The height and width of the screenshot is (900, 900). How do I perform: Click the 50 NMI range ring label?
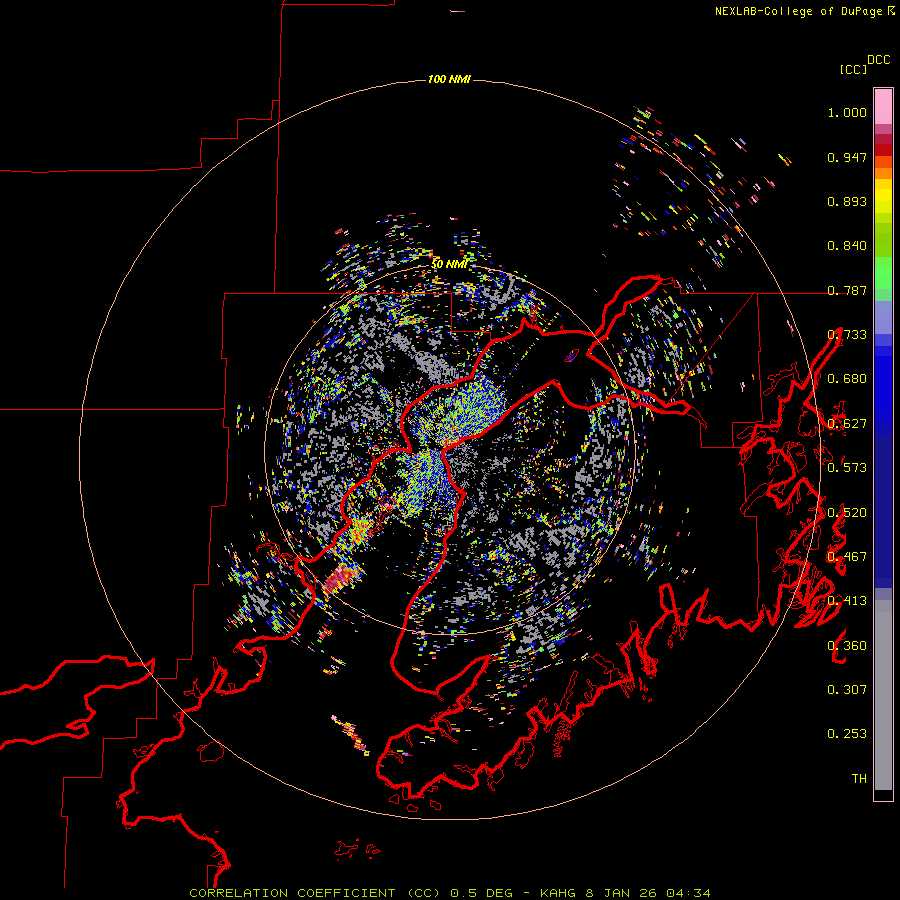pos(449,264)
